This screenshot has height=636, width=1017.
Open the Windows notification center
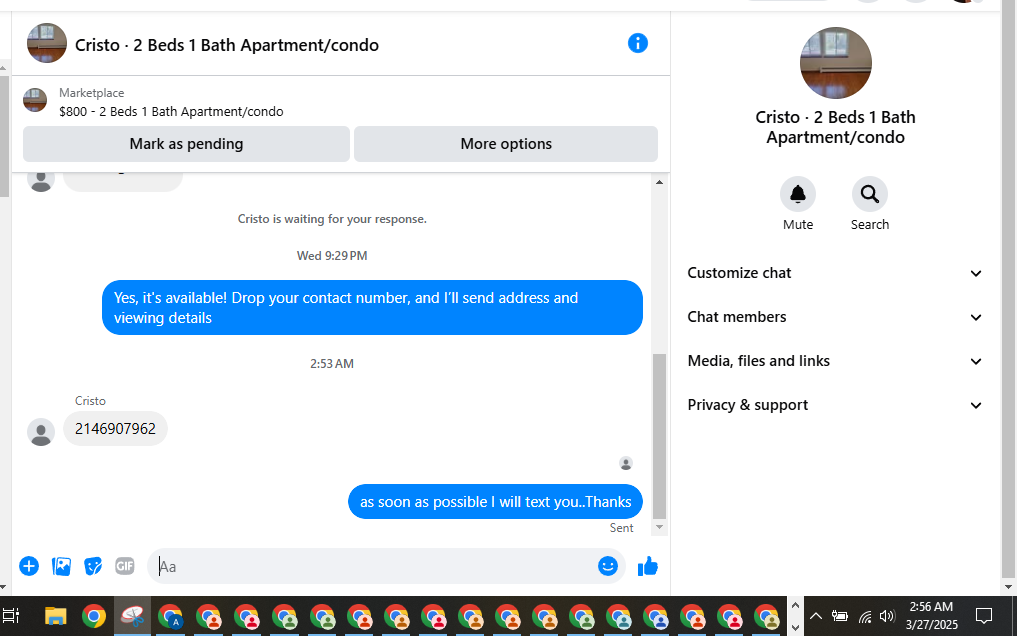pos(984,616)
